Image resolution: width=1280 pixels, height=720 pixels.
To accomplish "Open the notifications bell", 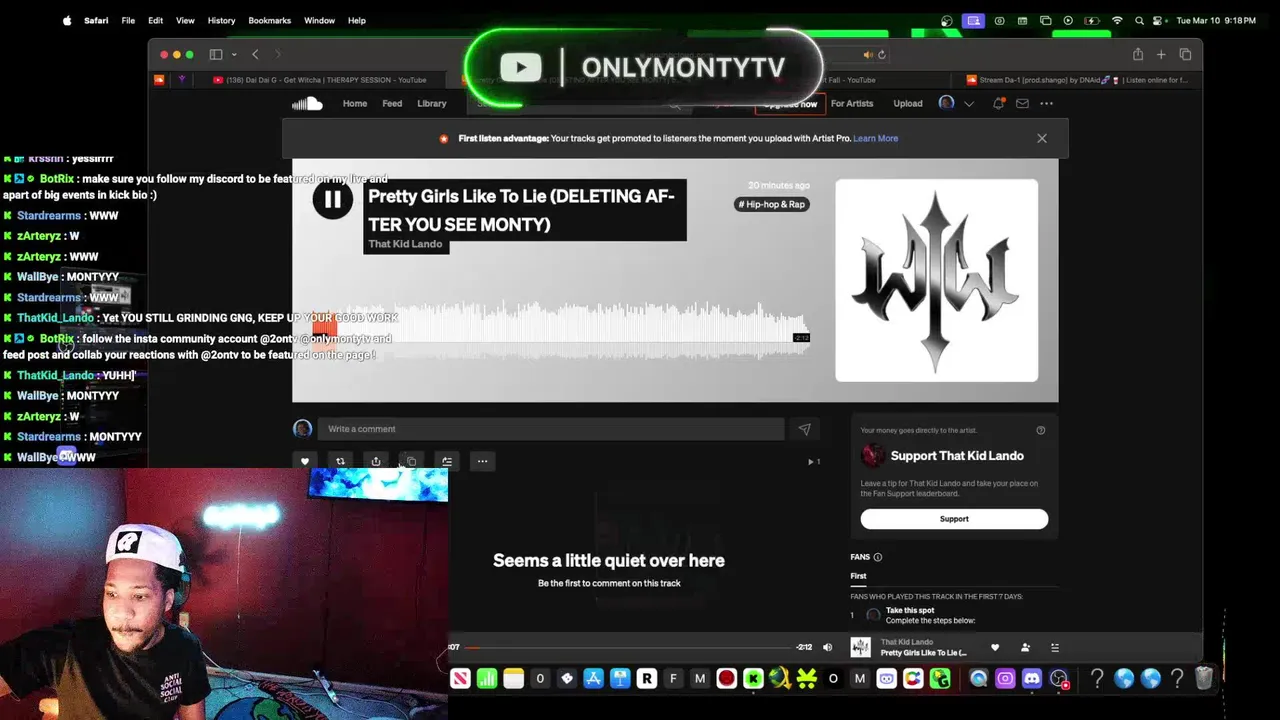I will click(998, 103).
